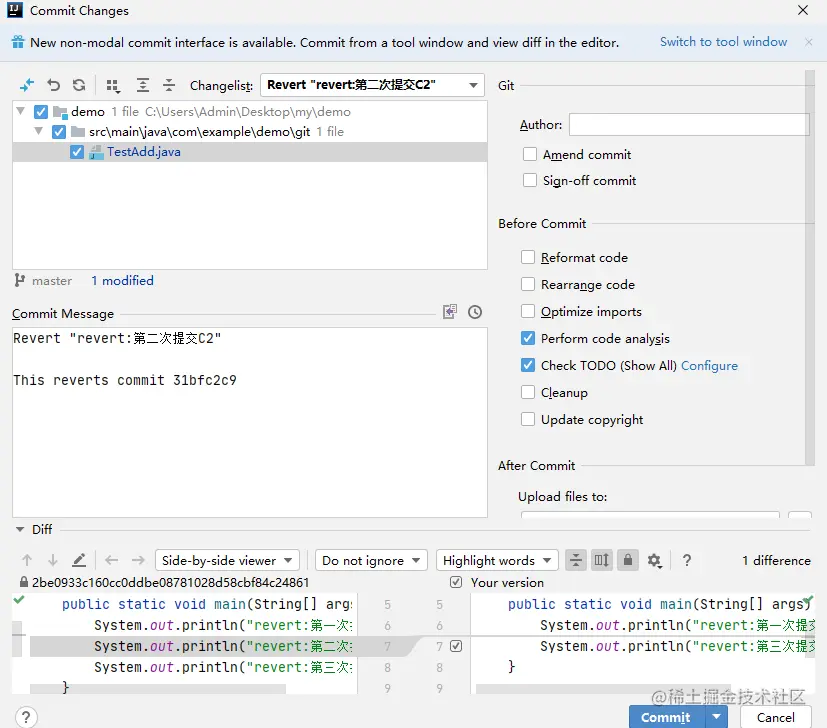Close the Commit Changes dialog
Viewport: 827px width, 728px height.
[803, 11]
